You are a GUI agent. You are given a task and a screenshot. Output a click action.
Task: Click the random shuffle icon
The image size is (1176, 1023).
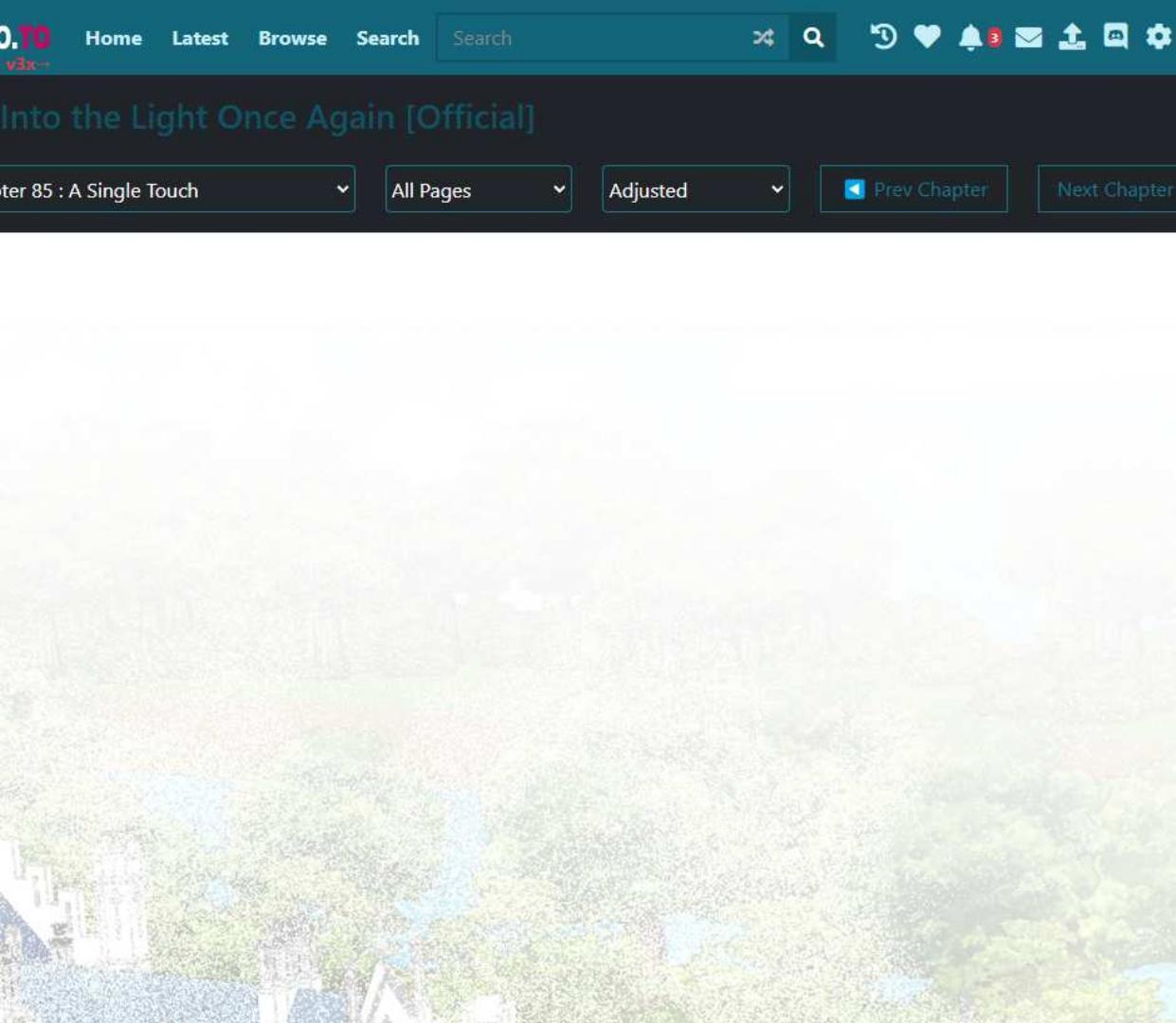coord(763,38)
